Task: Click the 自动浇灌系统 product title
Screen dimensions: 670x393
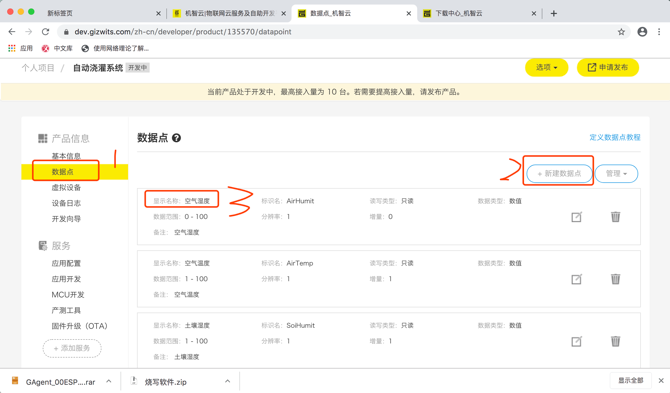Action: (x=98, y=68)
